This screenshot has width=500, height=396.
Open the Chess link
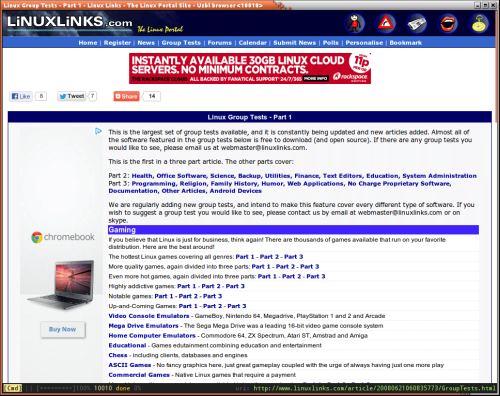click(118, 355)
